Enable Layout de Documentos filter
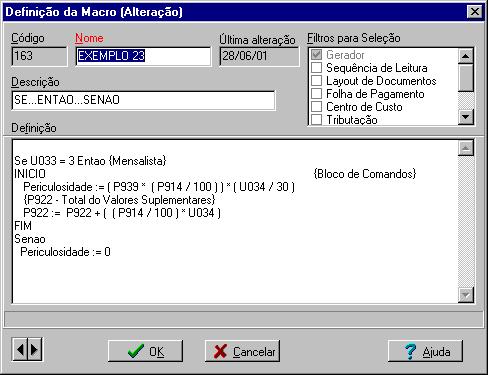488x375 pixels. click(x=316, y=81)
